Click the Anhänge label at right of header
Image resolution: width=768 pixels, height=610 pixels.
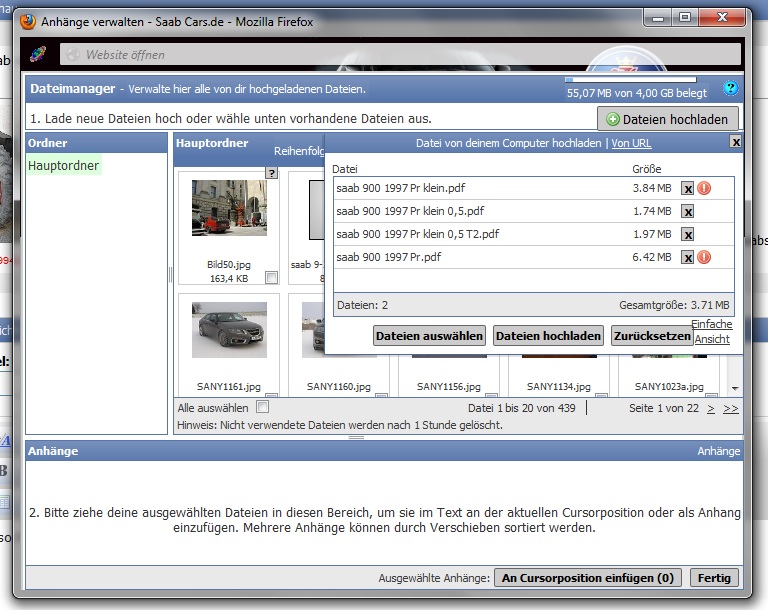pyautogui.click(x=719, y=451)
